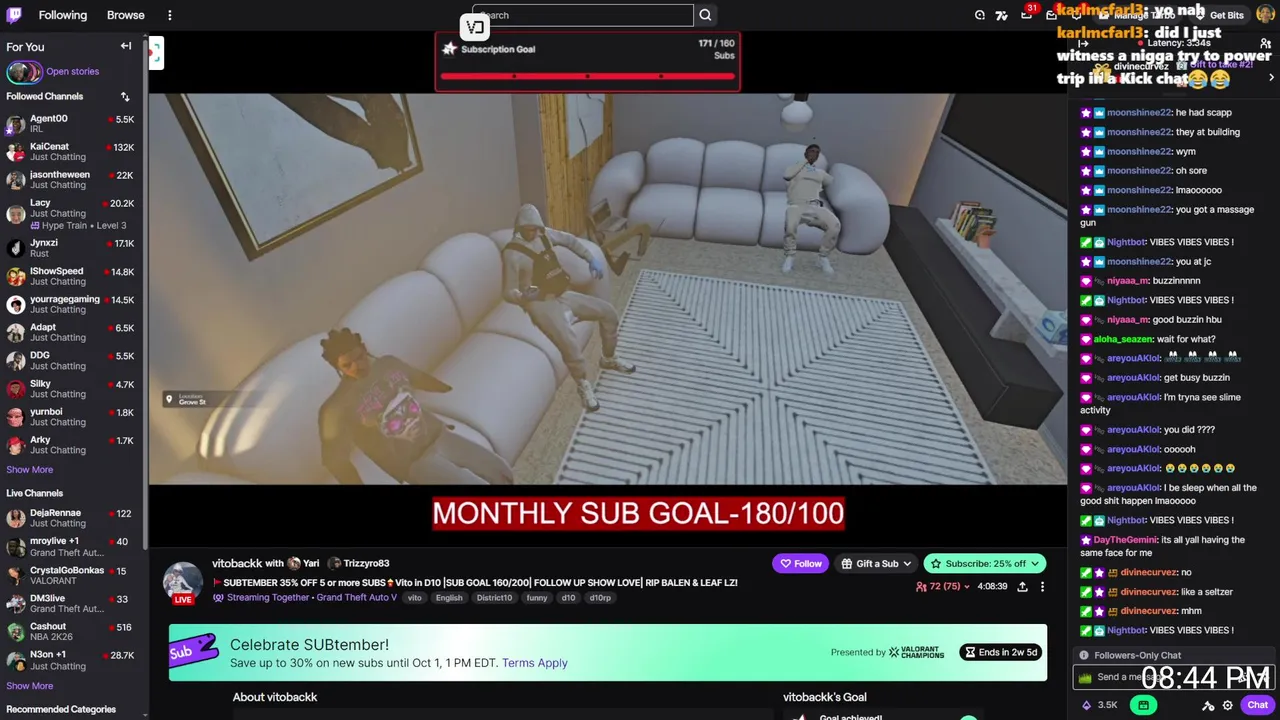Viewport: 1280px width, 720px height.
Task: Click moonshine22 username in 'he had scapp'
Action: pos(1138,113)
